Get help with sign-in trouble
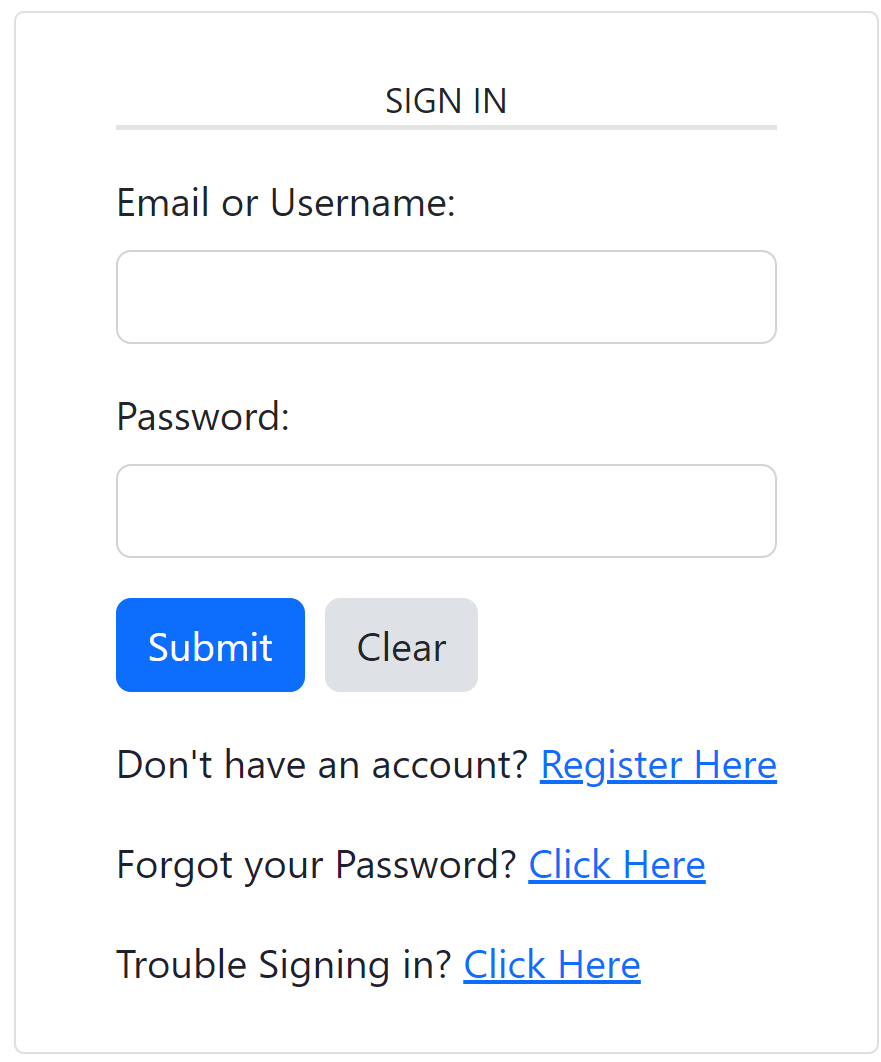 coord(551,965)
